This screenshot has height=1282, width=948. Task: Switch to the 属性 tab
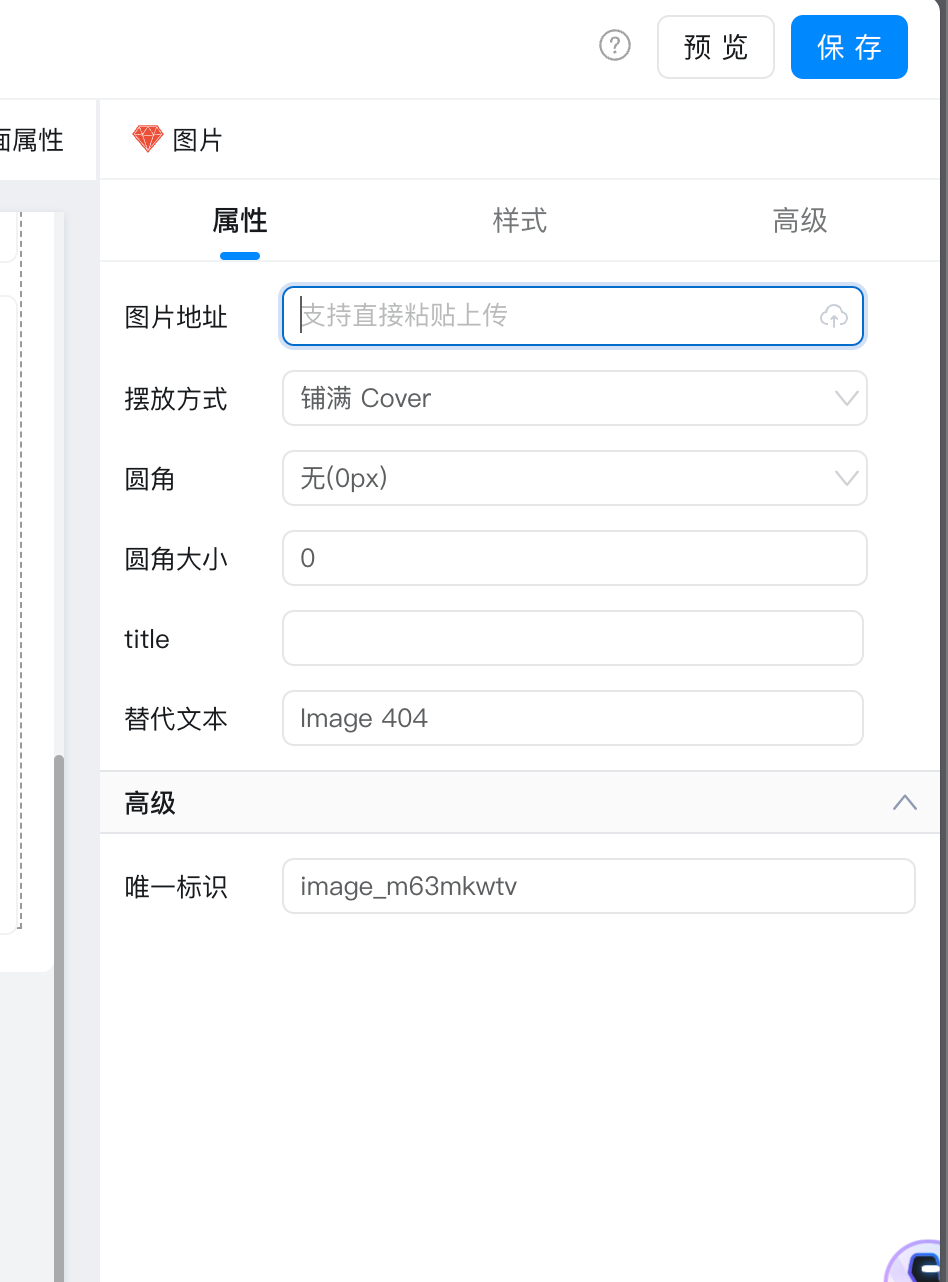coord(240,221)
